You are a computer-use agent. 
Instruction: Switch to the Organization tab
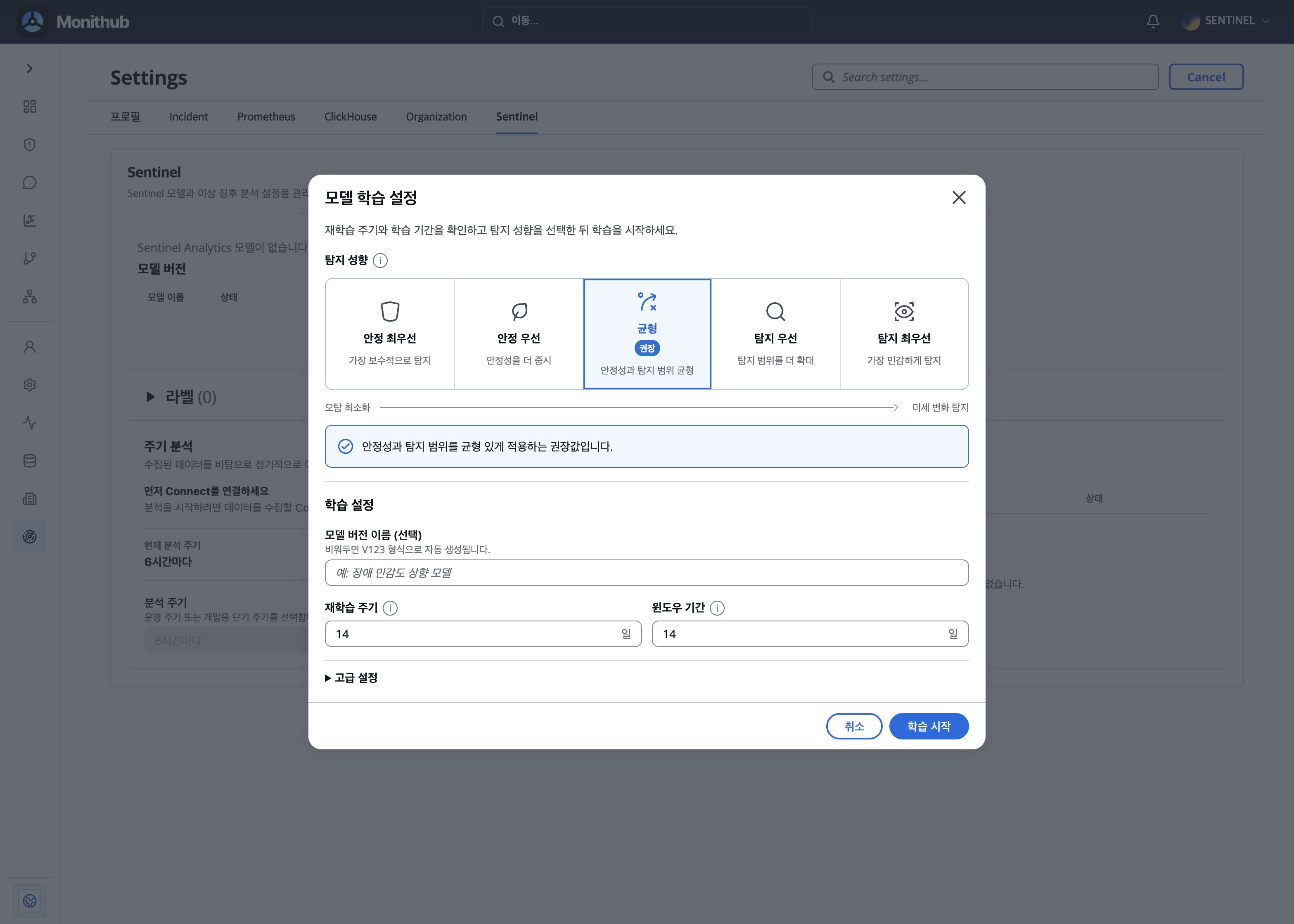tap(436, 117)
